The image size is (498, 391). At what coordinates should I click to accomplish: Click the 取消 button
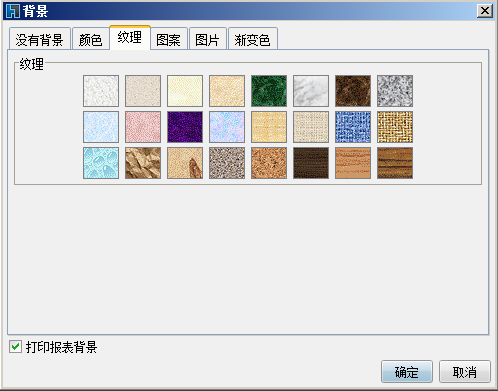coord(465,371)
